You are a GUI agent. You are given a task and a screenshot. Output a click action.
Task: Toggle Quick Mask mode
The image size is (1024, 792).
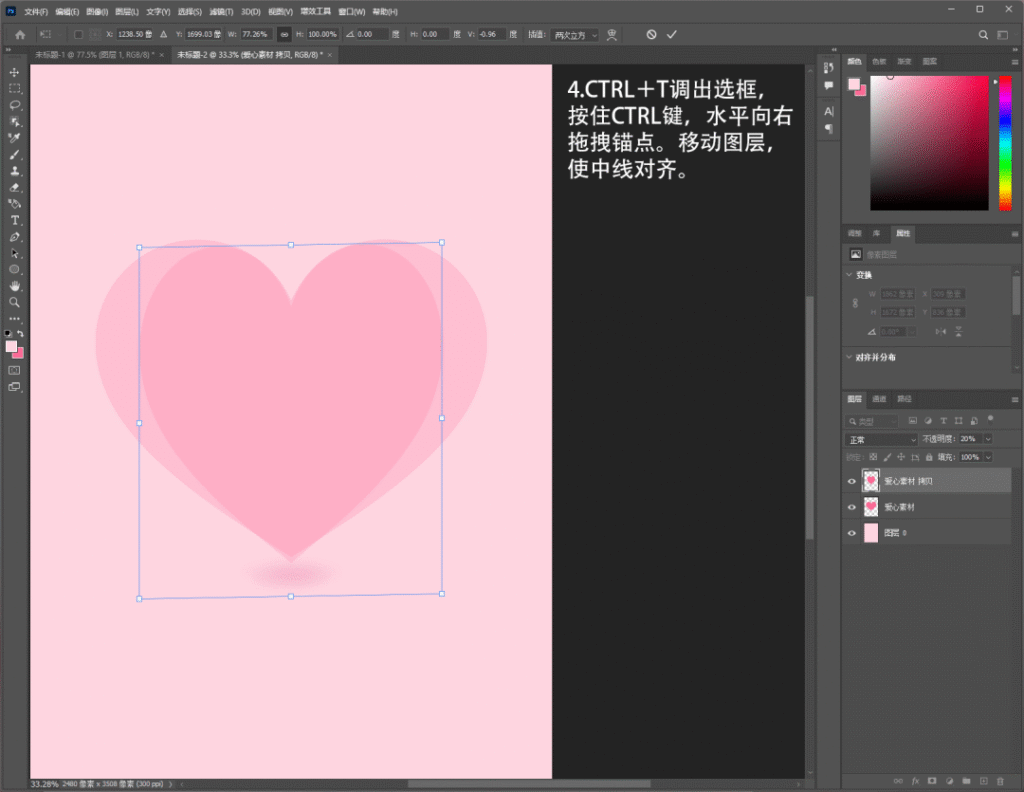pyautogui.click(x=14, y=370)
